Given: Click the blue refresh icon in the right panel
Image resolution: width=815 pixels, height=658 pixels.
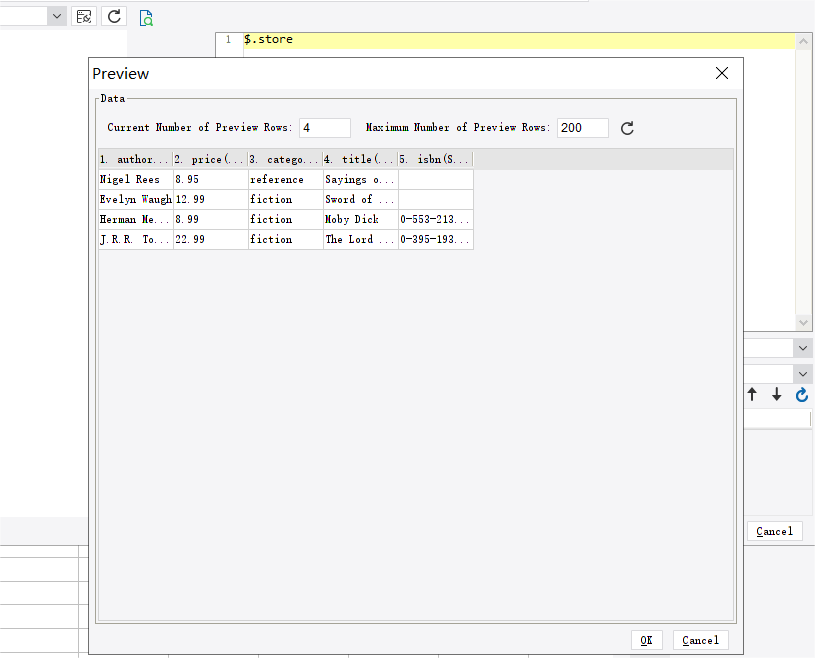Looking at the screenshot, I should coord(801,395).
